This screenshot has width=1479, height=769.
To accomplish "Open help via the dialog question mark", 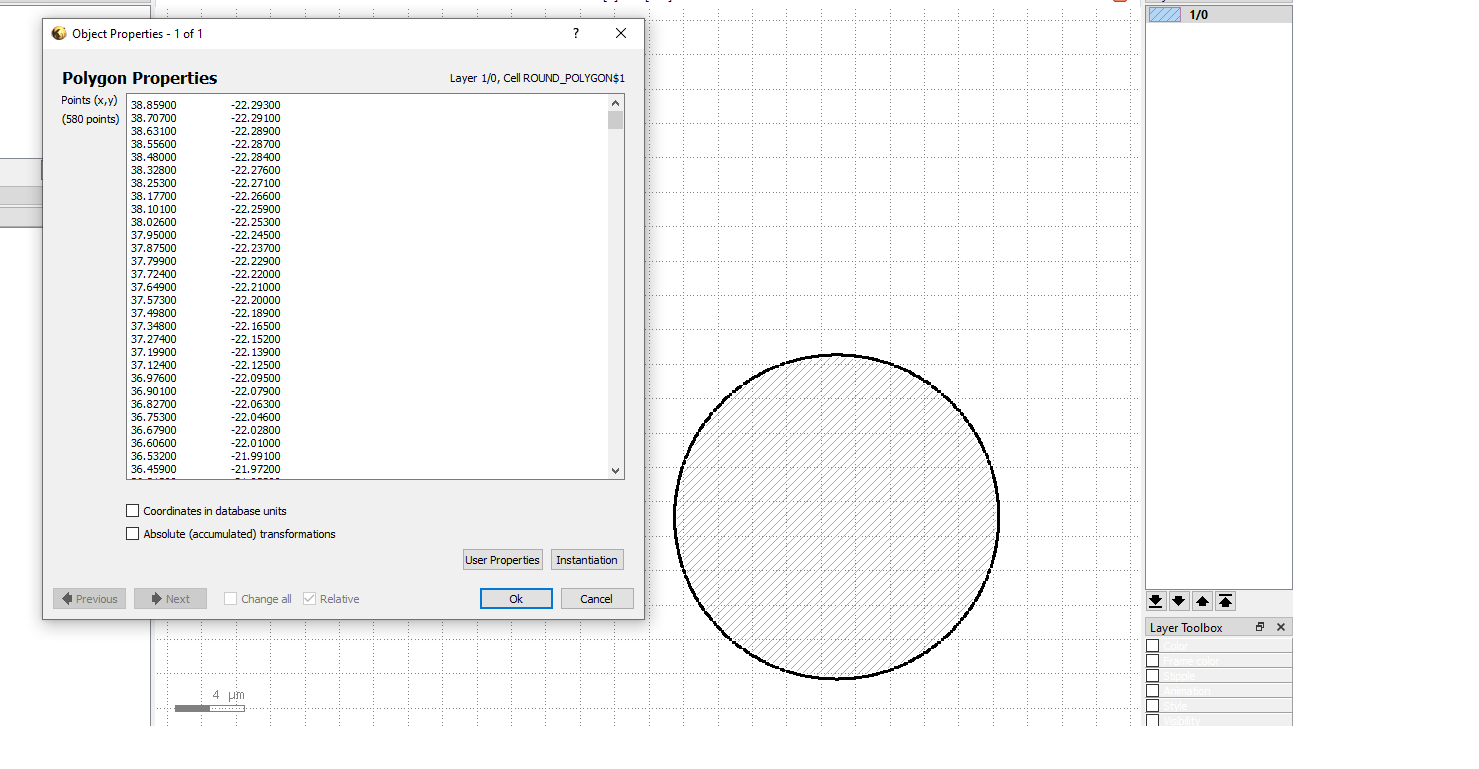I will pos(575,33).
